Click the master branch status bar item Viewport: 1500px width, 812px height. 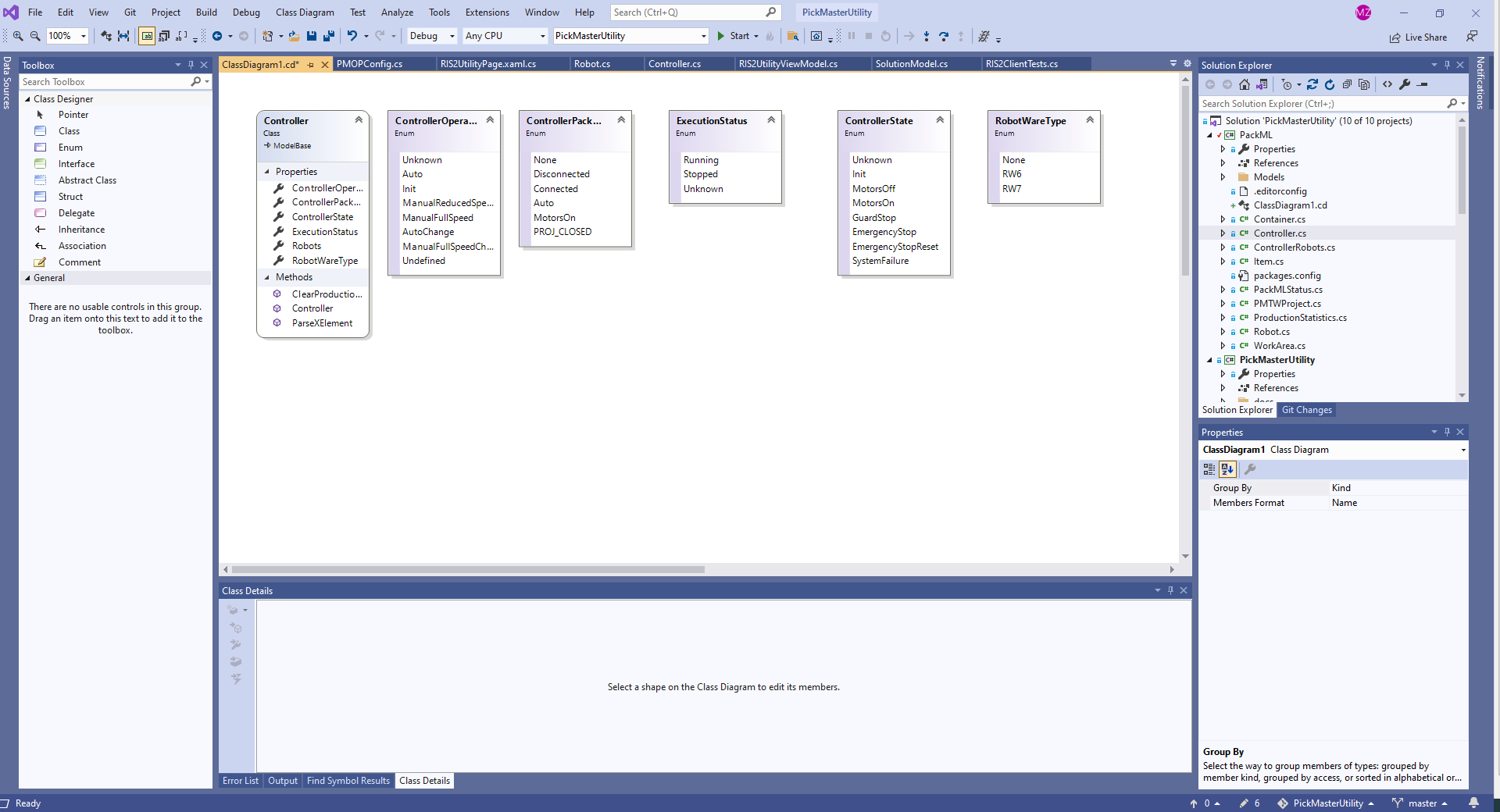point(1420,803)
